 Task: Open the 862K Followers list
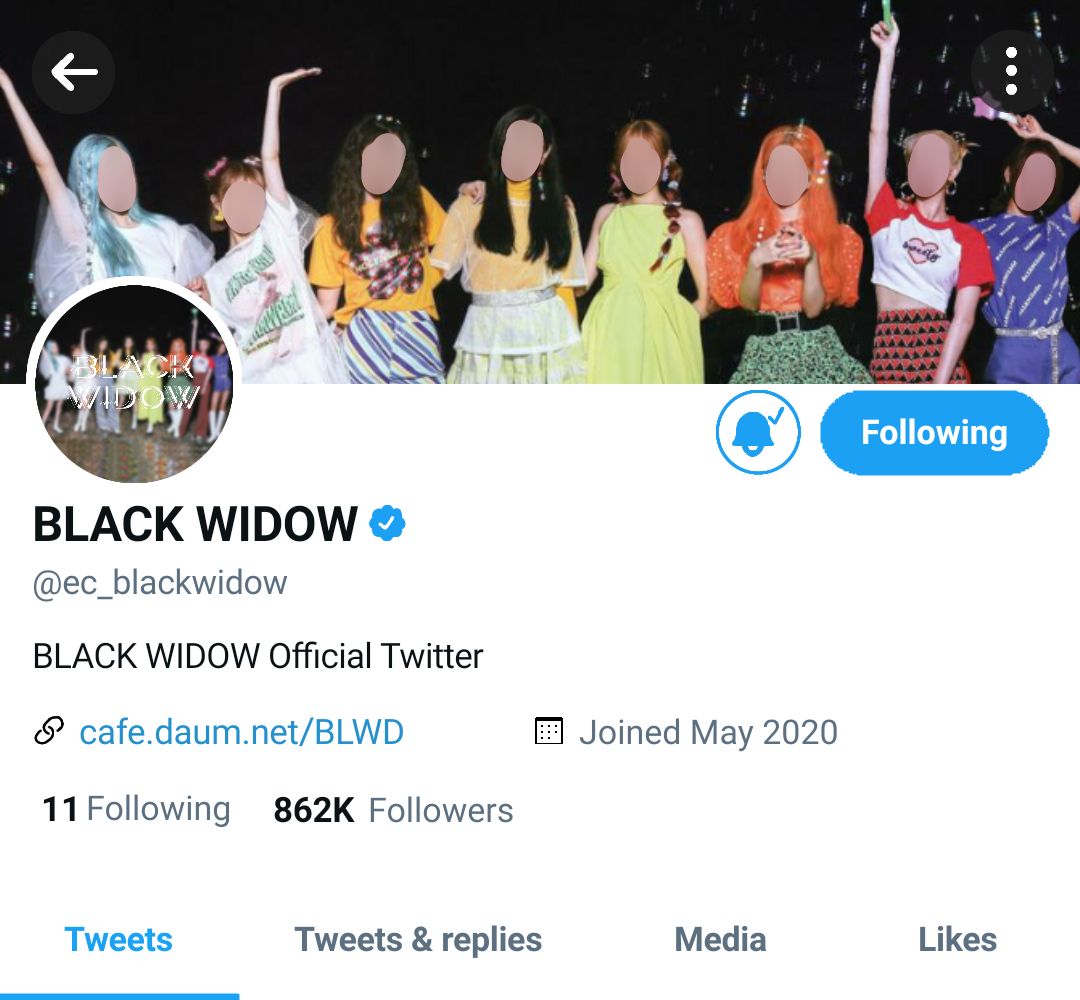393,810
